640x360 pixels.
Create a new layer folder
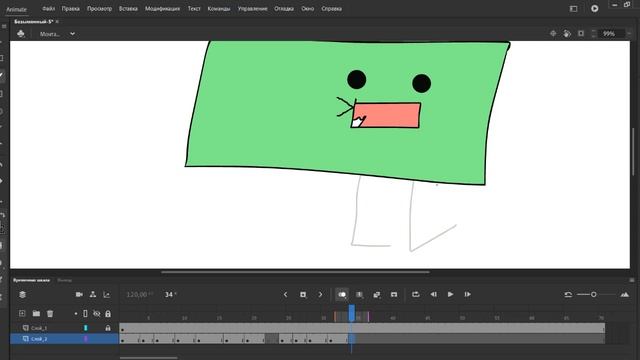click(36, 313)
